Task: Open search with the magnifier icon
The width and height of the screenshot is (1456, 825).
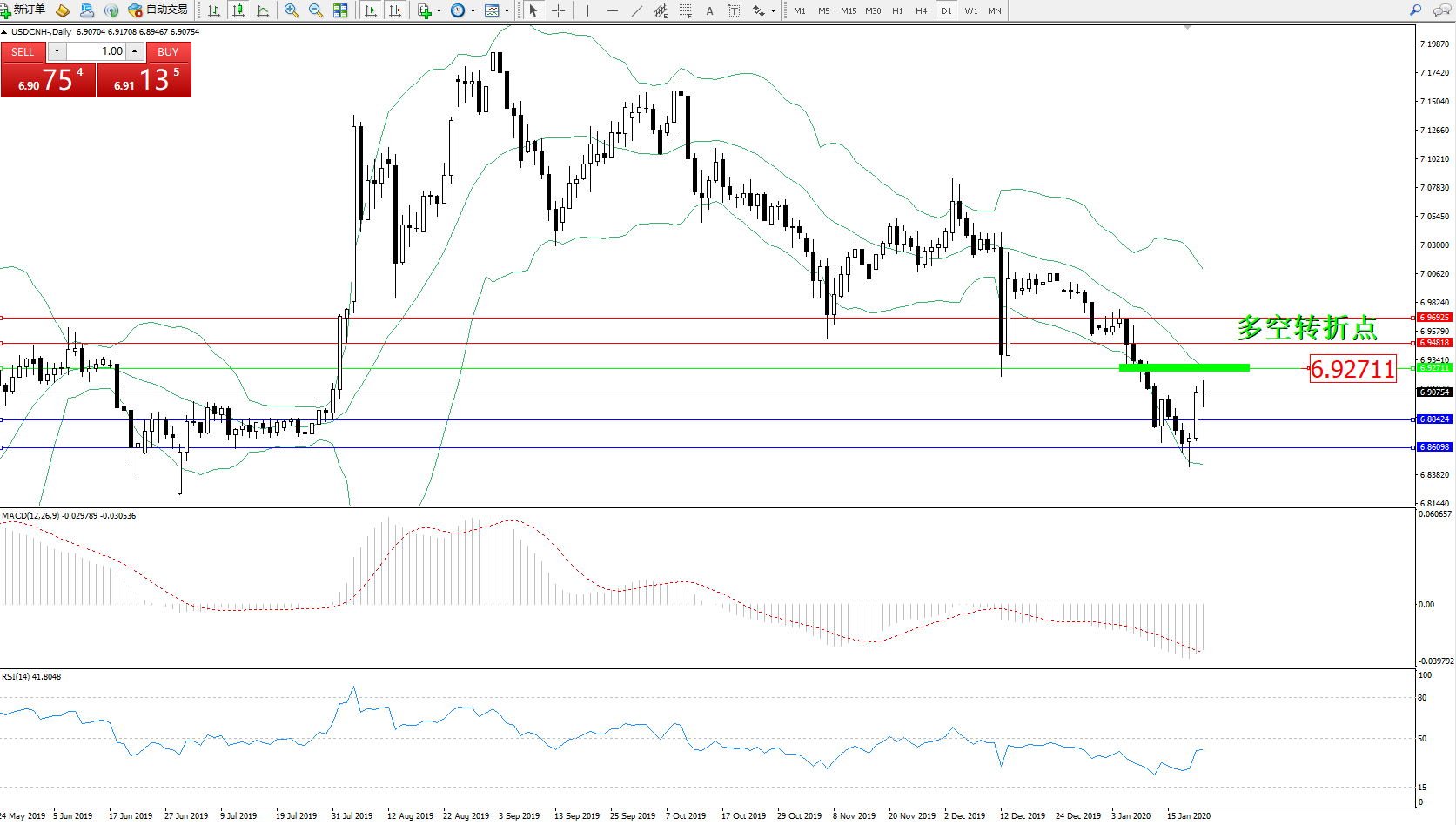Action: click(x=1415, y=10)
